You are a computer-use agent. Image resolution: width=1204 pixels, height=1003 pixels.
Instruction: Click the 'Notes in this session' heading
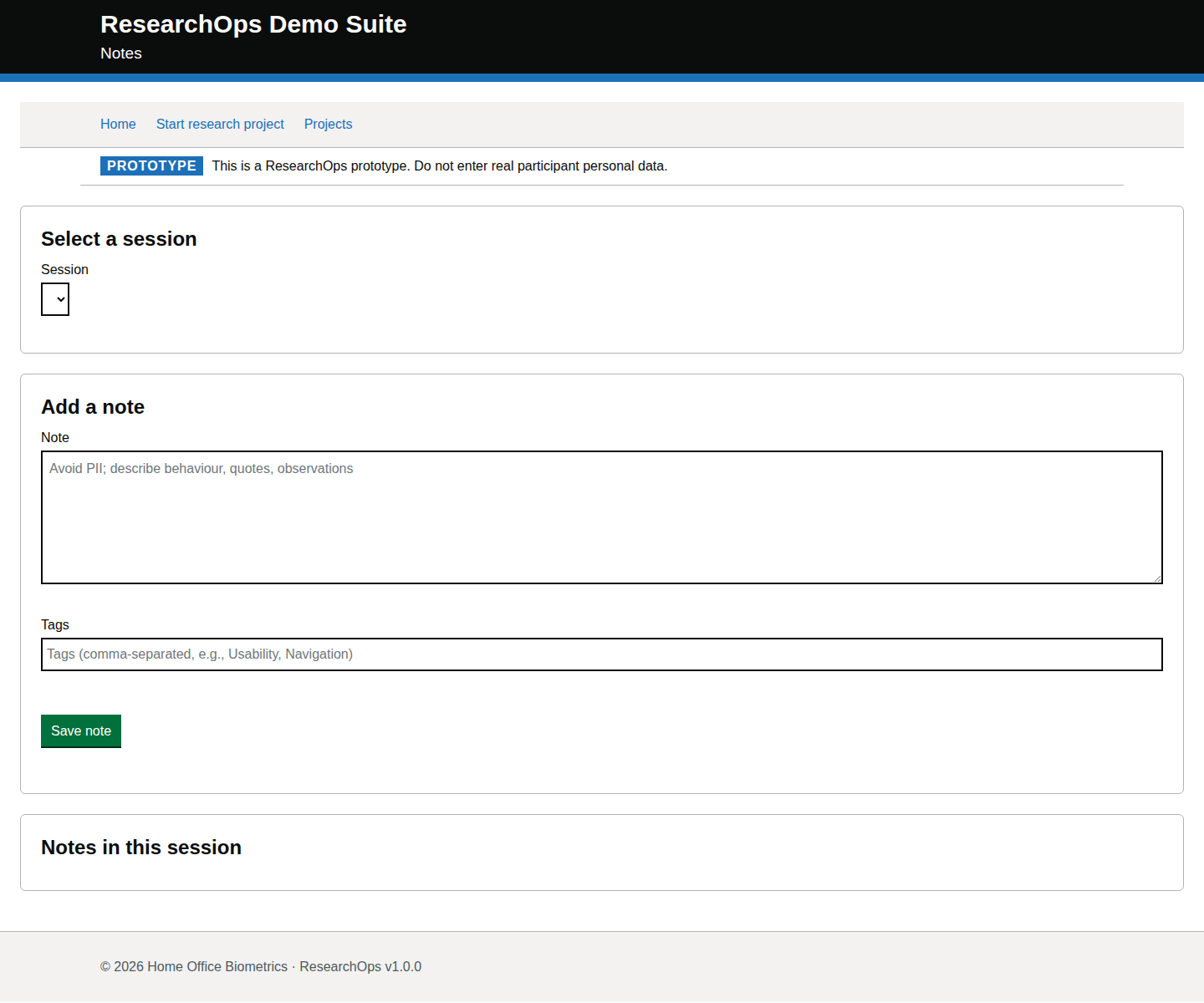141,848
